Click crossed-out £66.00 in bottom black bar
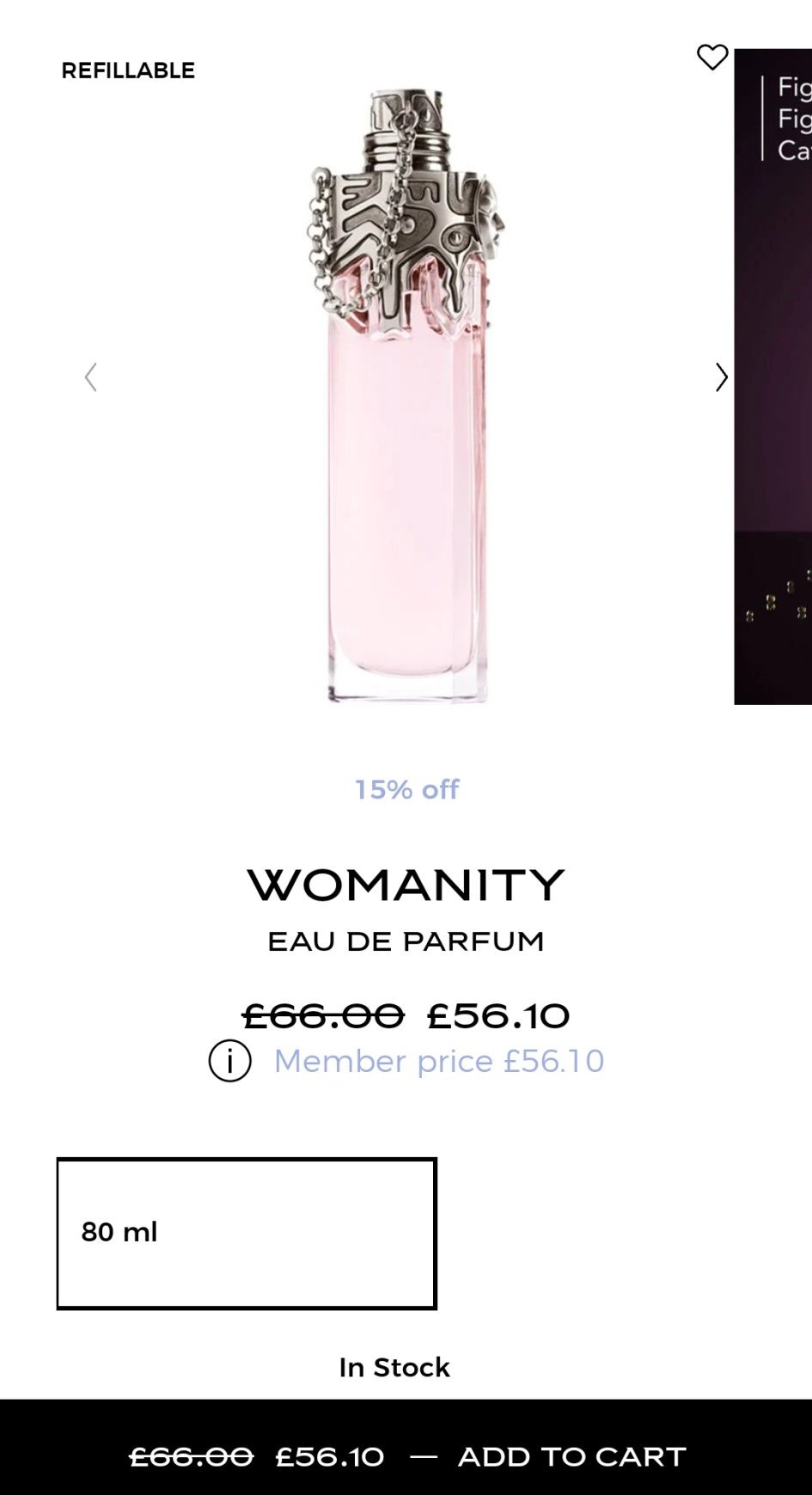This screenshot has height=1495, width=812. click(x=191, y=1456)
